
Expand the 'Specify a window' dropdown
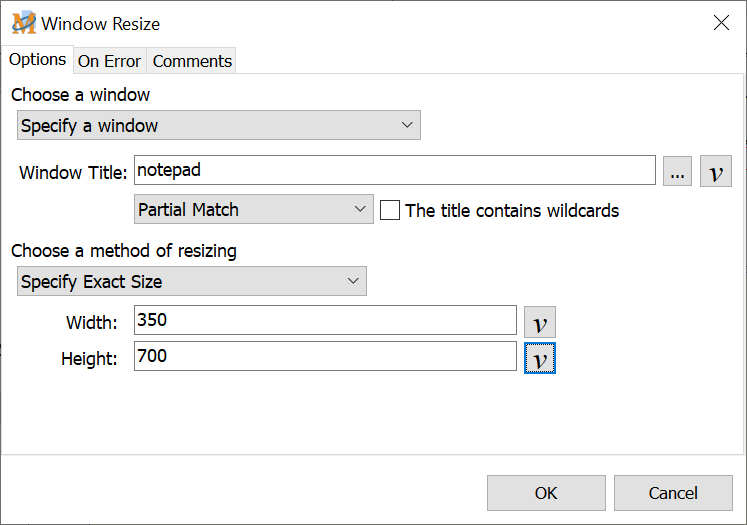pos(219,126)
